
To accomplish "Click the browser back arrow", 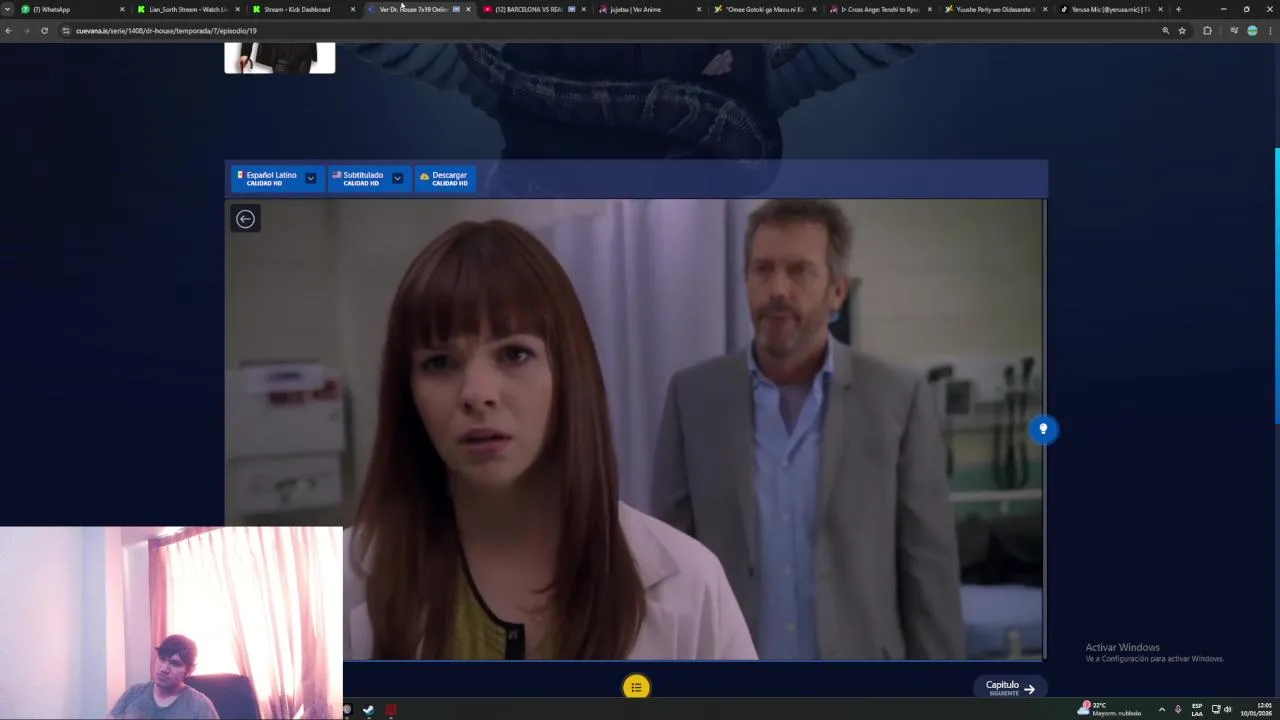I will tap(8, 31).
